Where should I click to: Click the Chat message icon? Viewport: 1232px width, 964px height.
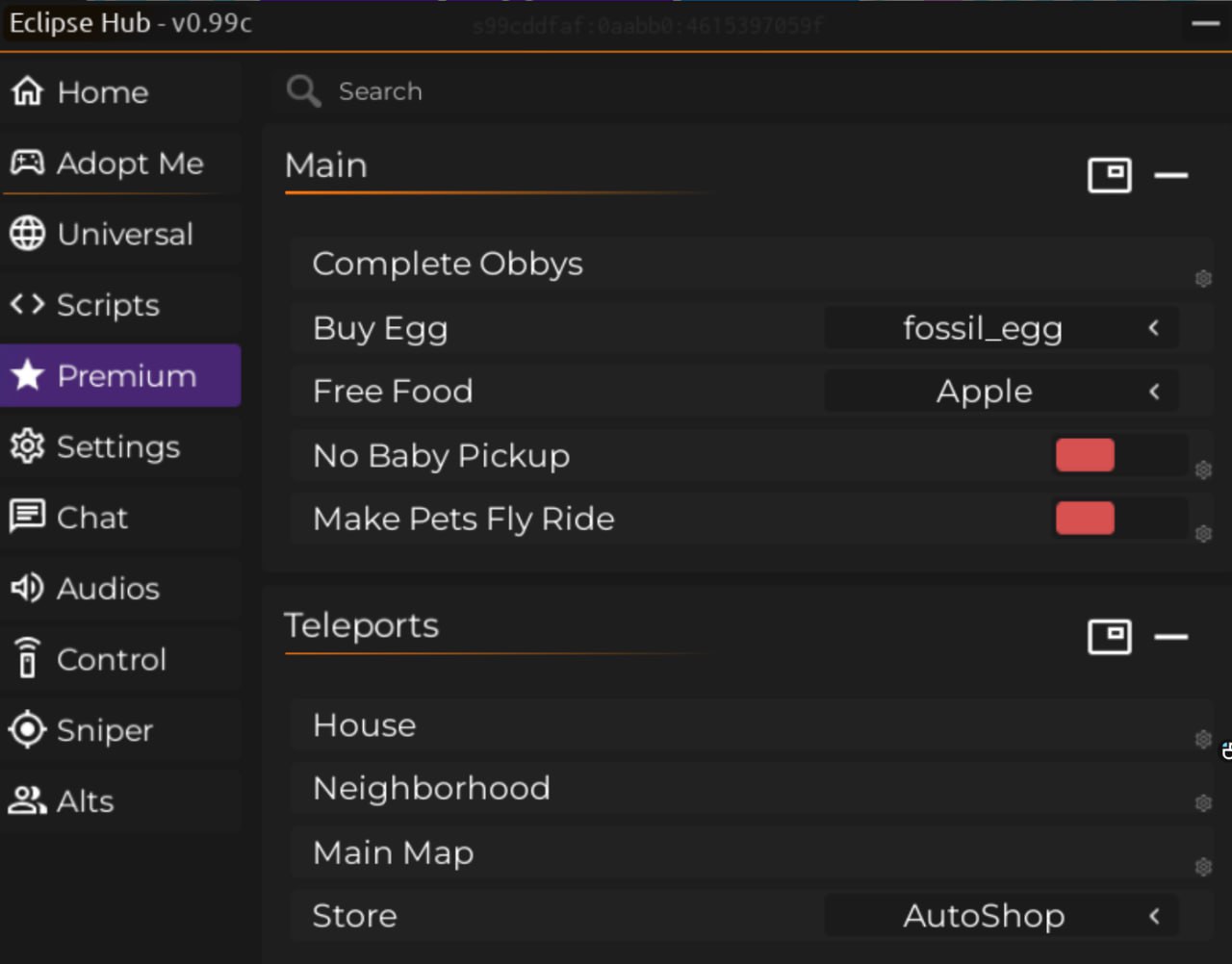pos(27,517)
